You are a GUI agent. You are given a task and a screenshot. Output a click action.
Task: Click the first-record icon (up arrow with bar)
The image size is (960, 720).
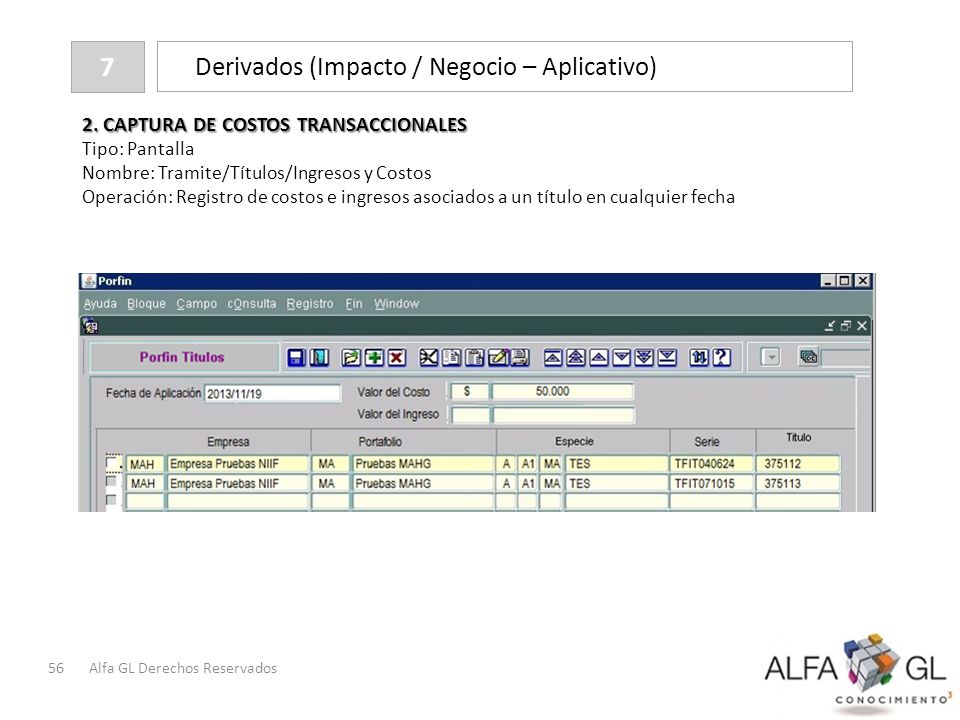pyautogui.click(x=553, y=358)
